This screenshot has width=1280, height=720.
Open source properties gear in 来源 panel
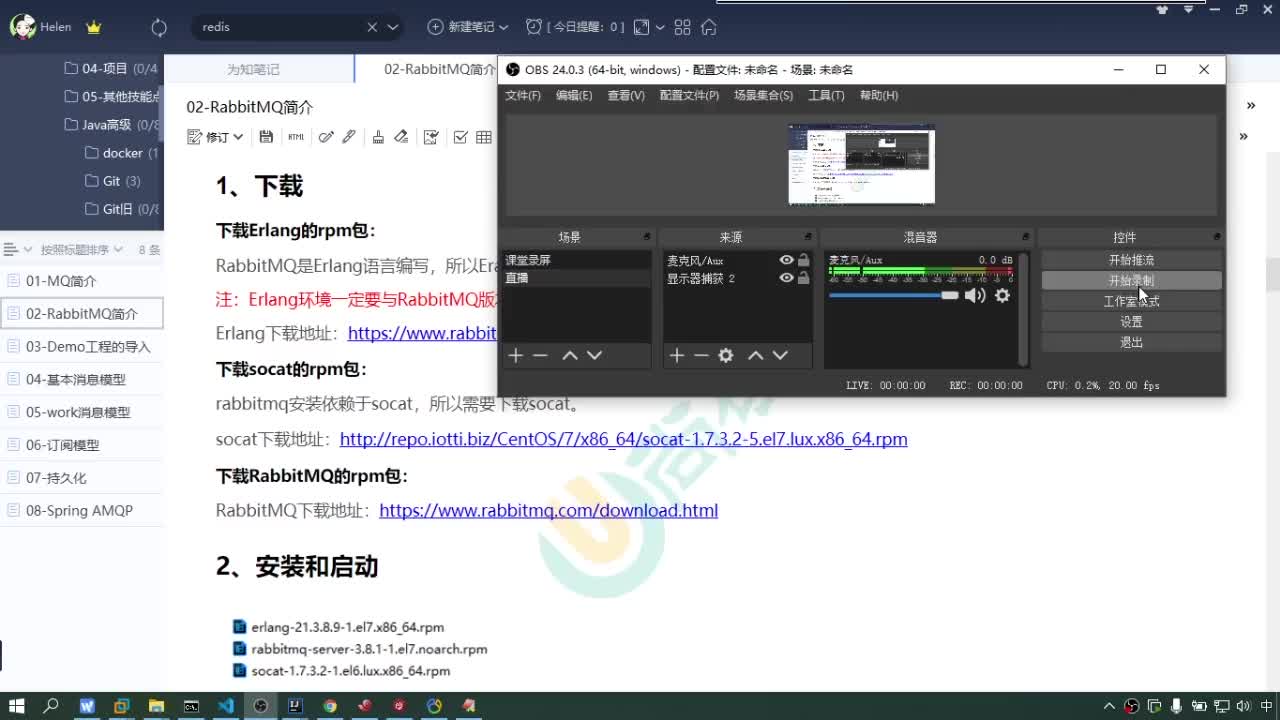(x=726, y=355)
